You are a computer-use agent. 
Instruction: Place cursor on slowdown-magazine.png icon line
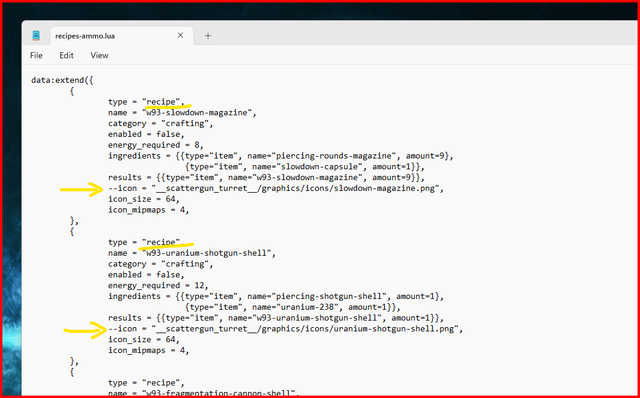(x=276, y=189)
